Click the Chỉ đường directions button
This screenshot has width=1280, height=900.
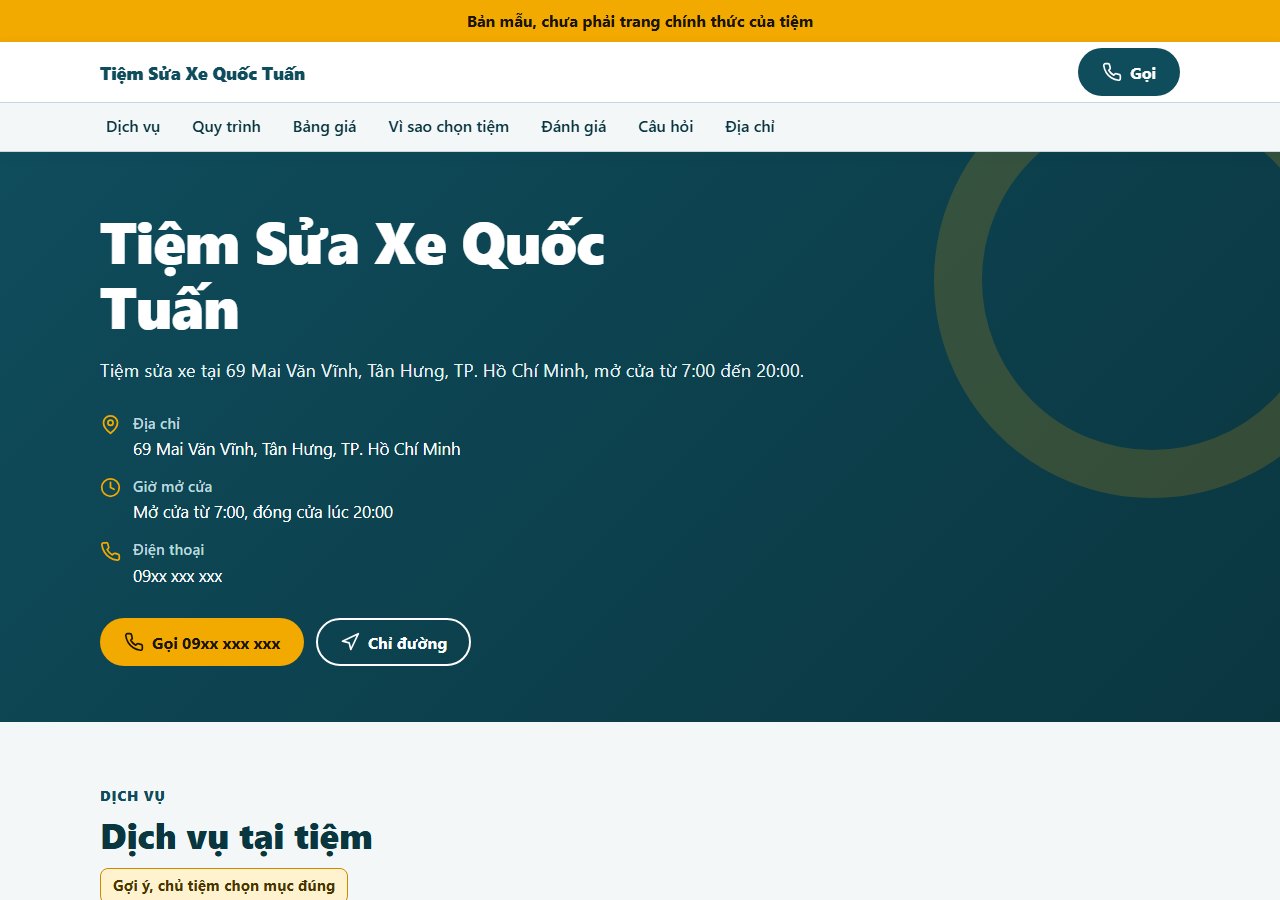[393, 642]
